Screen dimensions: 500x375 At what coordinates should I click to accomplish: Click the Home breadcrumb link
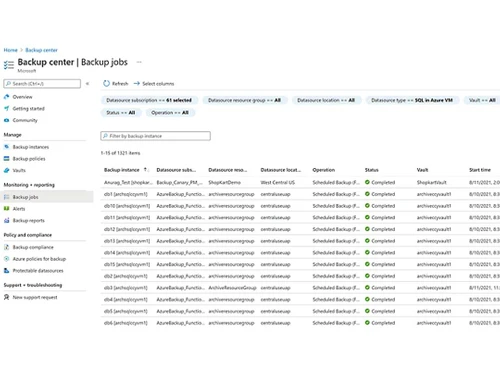pyautogui.click(x=10, y=50)
